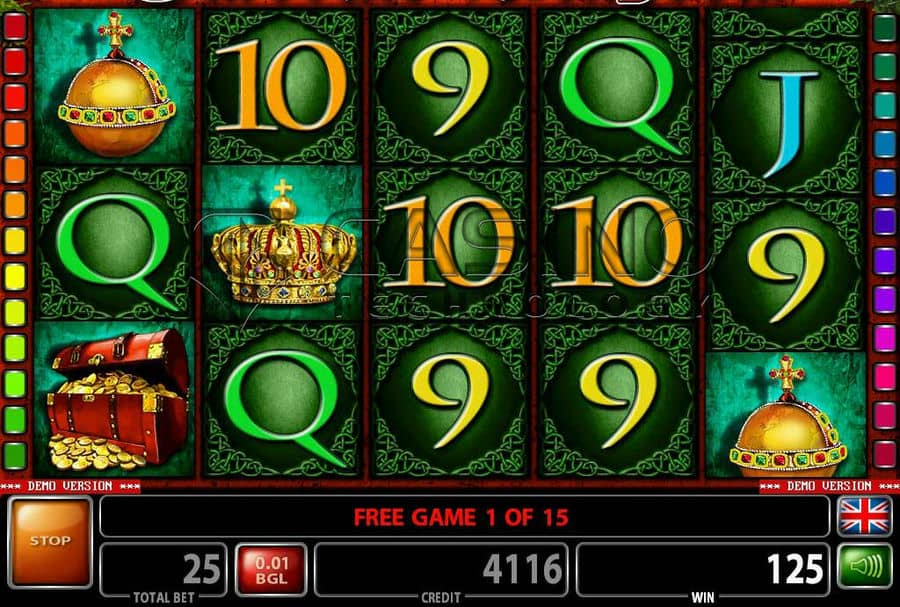The width and height of the screenshot is (900, 607).
Task: Select the top red payline marker on left
Action: (x=15, y=26)
